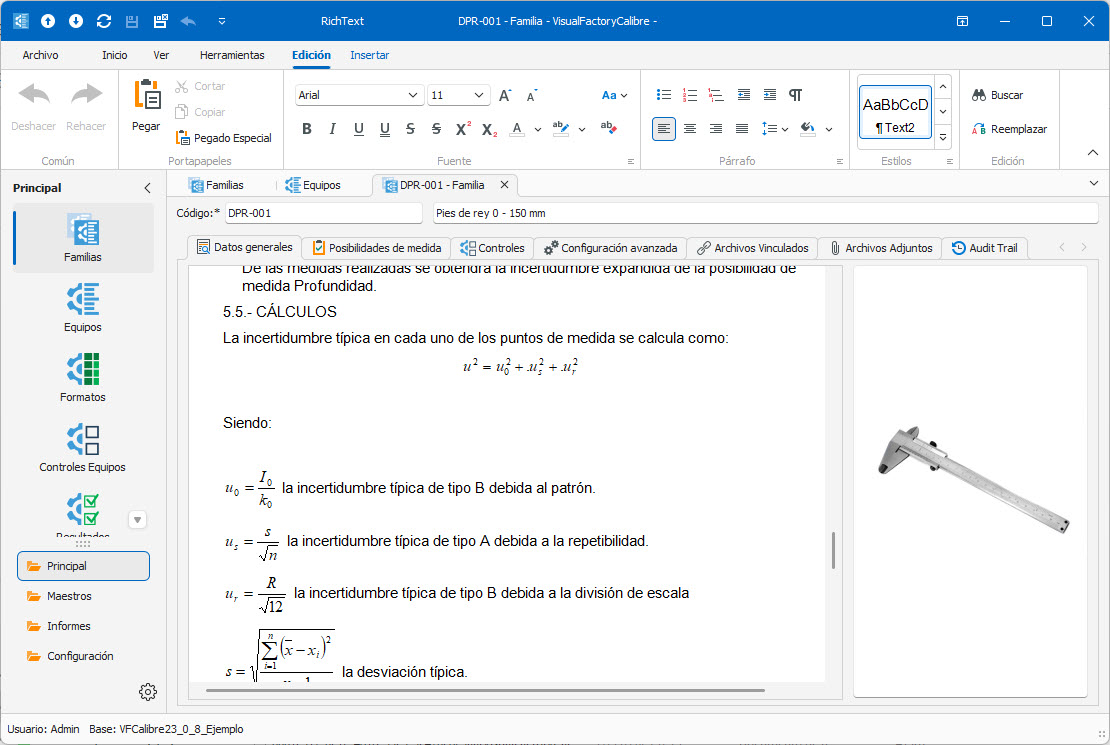Open the Posibilidades de medida tab
The image size is (1110, 745).
[377, 248]
